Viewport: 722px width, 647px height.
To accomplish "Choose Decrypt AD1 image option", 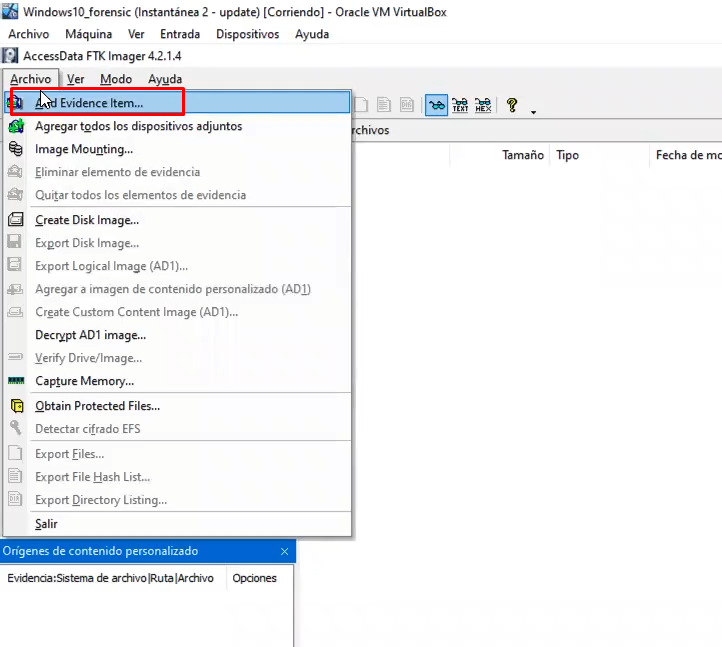I will (x=177, y=335).
